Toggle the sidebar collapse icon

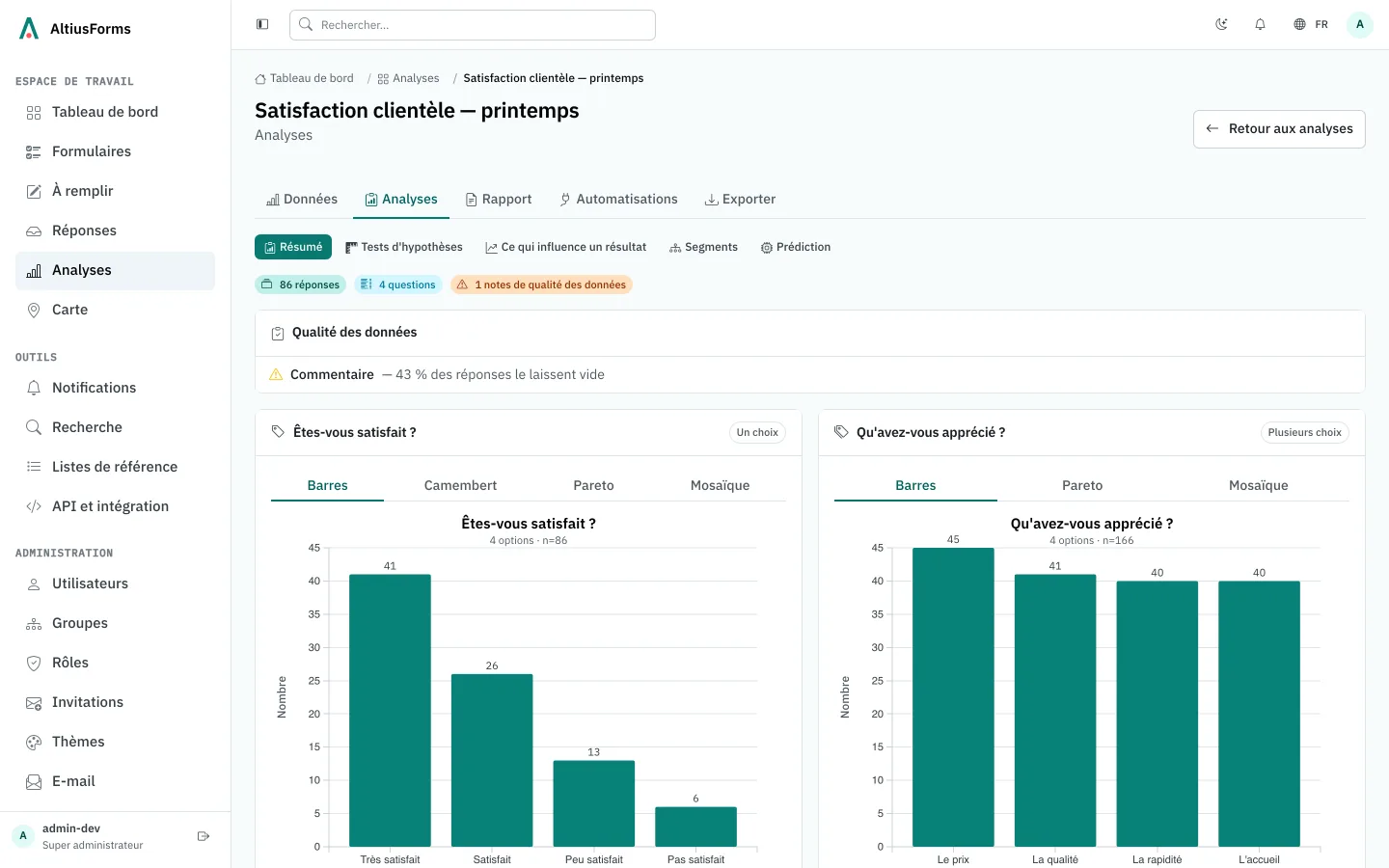262,24
